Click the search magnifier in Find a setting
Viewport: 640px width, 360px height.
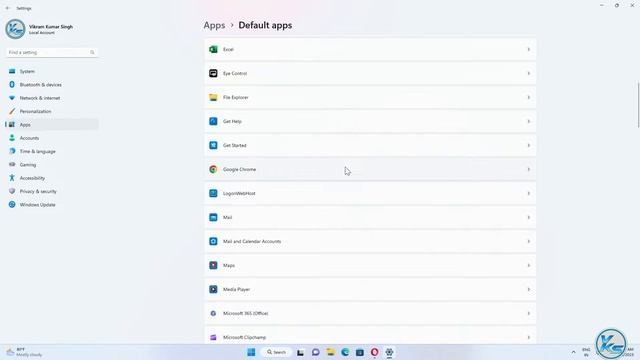point(92,52)
